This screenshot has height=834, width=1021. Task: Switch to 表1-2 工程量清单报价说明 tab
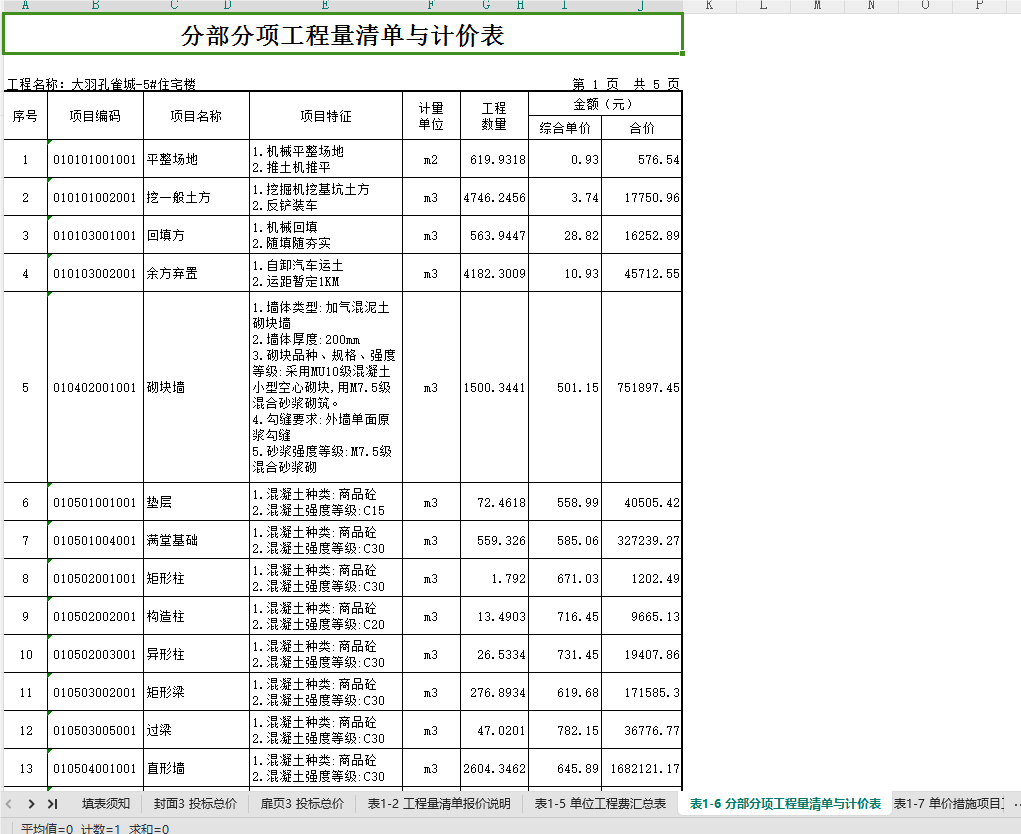pos(439,804)
